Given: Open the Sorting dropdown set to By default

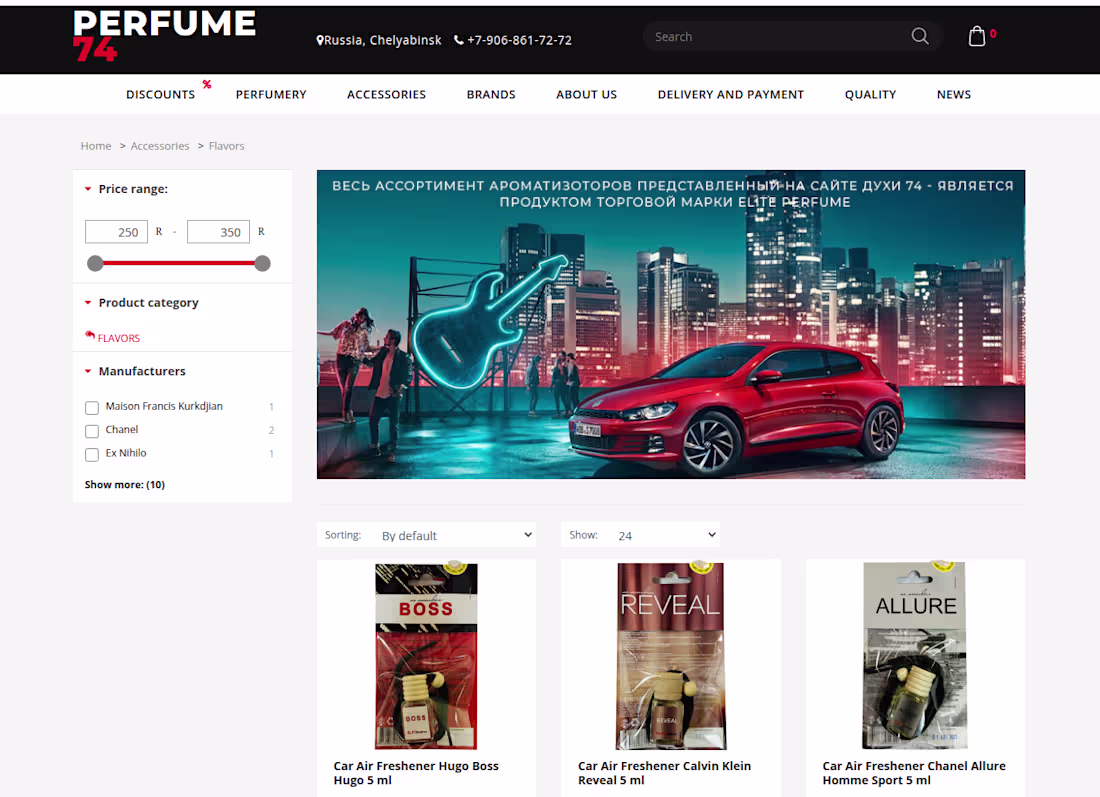Looking at the screenshot, I should [455, 534].
